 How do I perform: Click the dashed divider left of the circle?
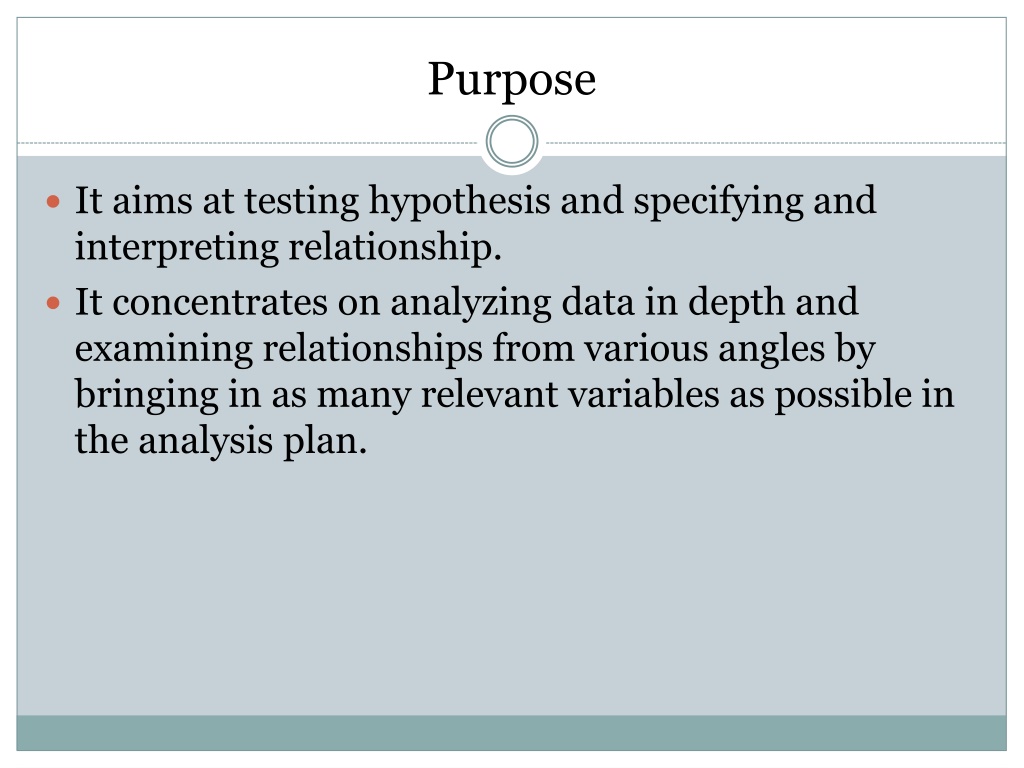248,143
